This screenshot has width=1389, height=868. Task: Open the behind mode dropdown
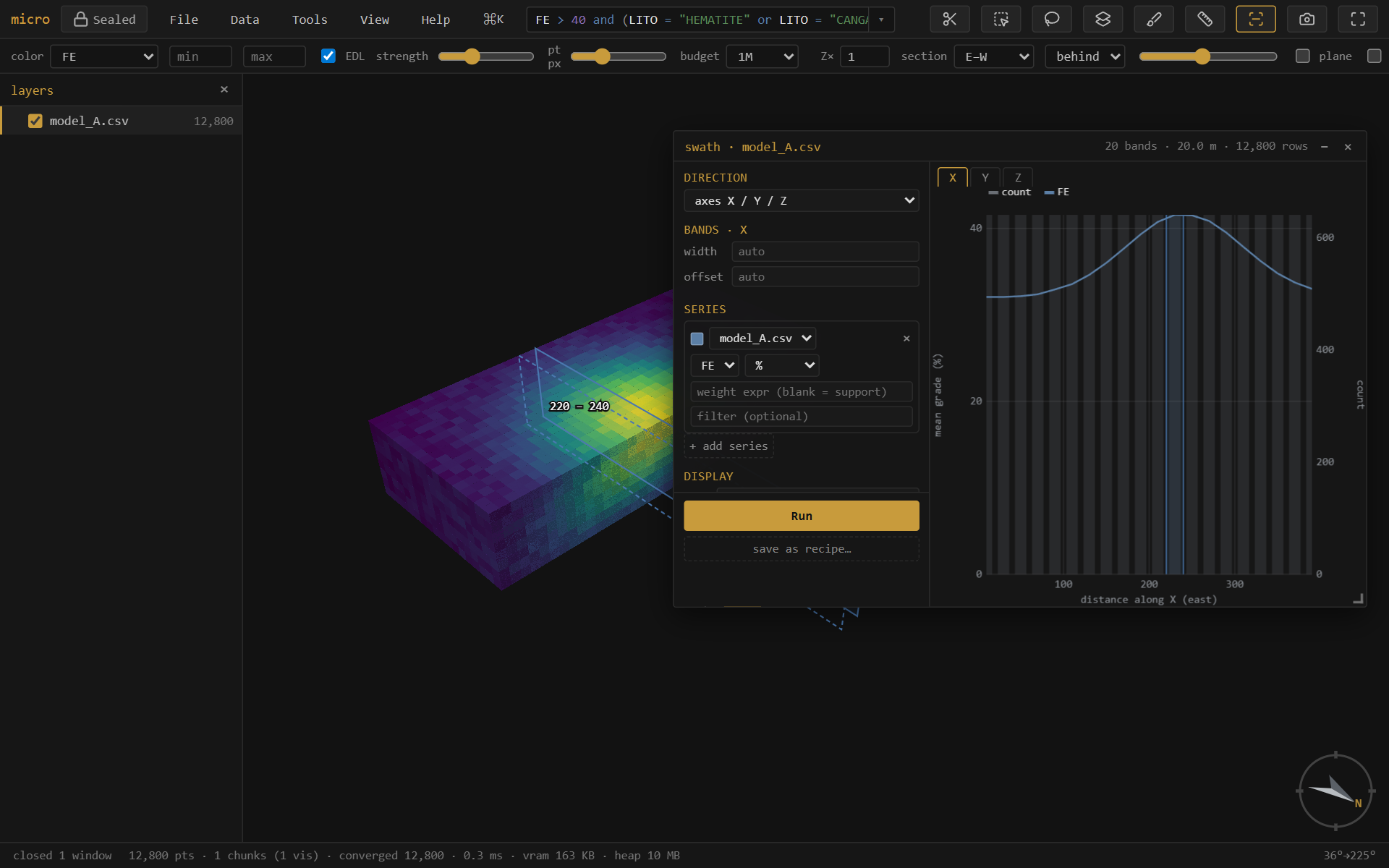1085,56
